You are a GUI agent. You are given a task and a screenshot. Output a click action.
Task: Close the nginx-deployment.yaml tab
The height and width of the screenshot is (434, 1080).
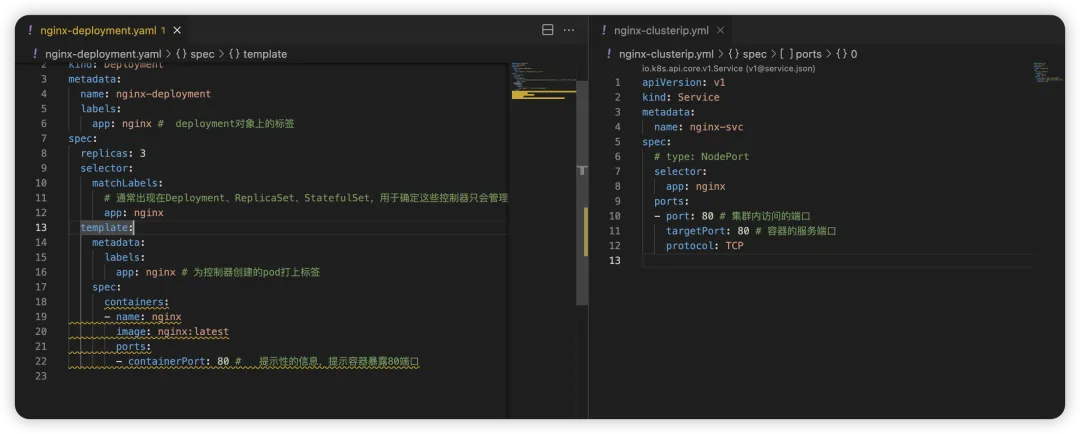tap(177, 30)
